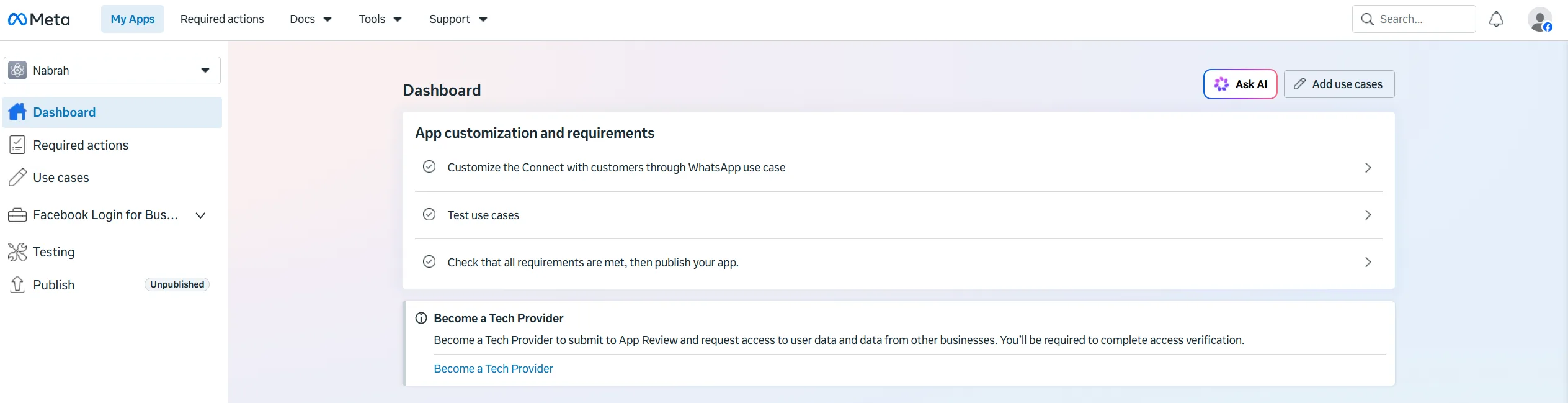
Task: Open the chevron for Test use cases
Action: pos(1368,215)
